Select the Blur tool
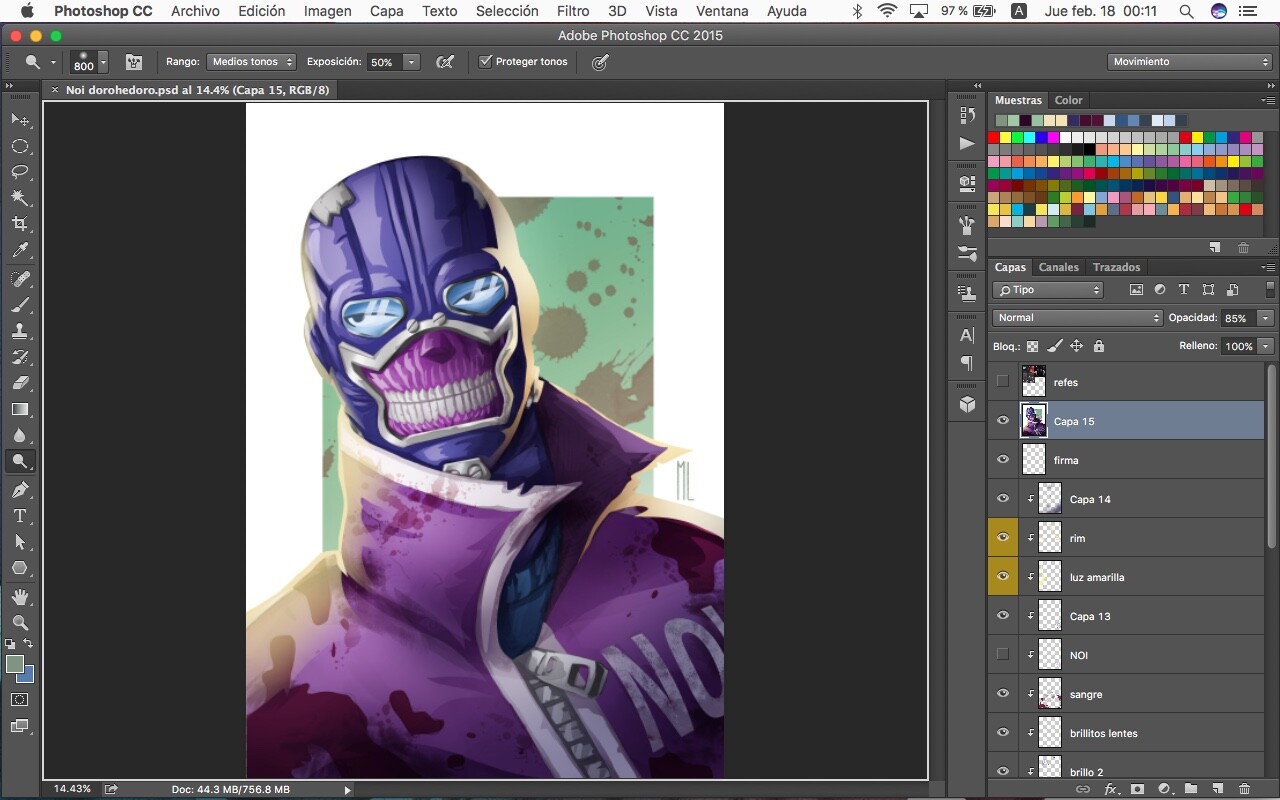The image size is (1280, 800). click(20, 435)
